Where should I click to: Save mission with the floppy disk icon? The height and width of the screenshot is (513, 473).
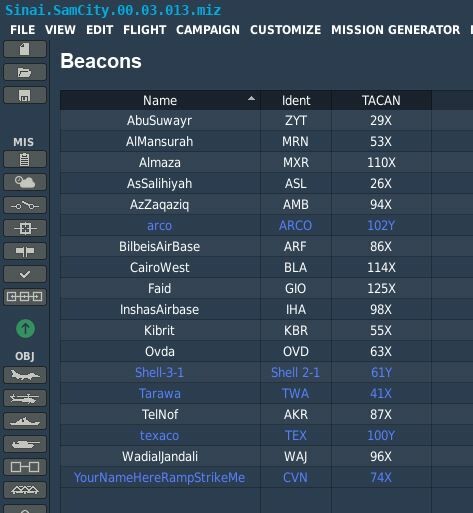click(x=25, y=95)
